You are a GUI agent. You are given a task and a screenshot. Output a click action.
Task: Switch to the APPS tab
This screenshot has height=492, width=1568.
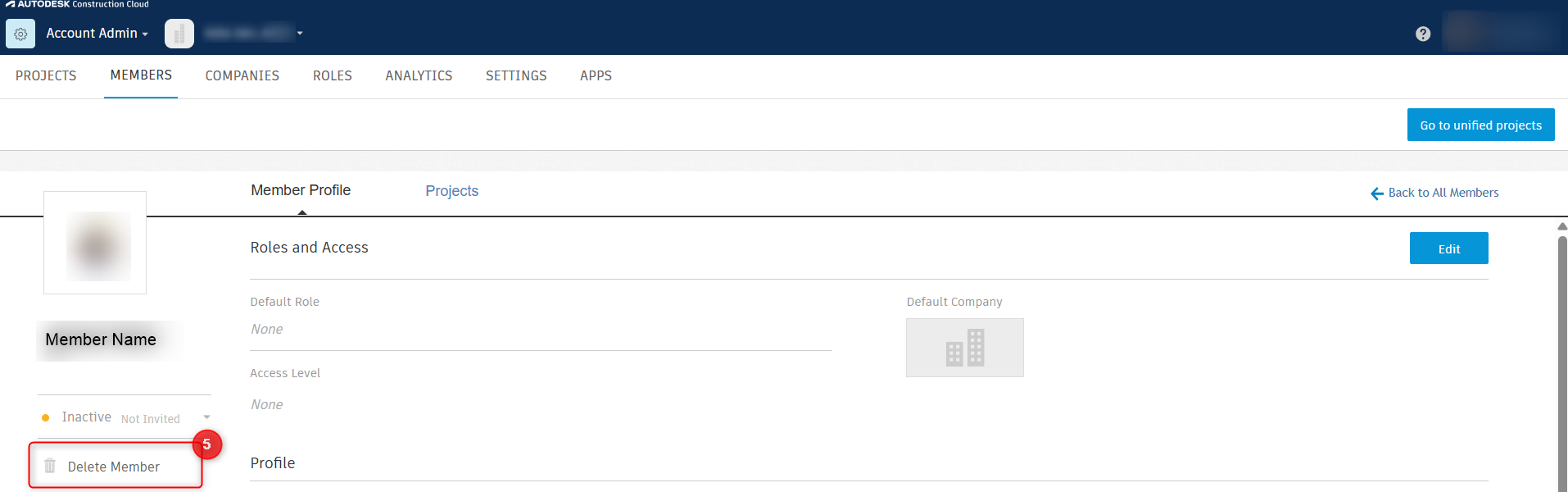click(x=596, y=75)
